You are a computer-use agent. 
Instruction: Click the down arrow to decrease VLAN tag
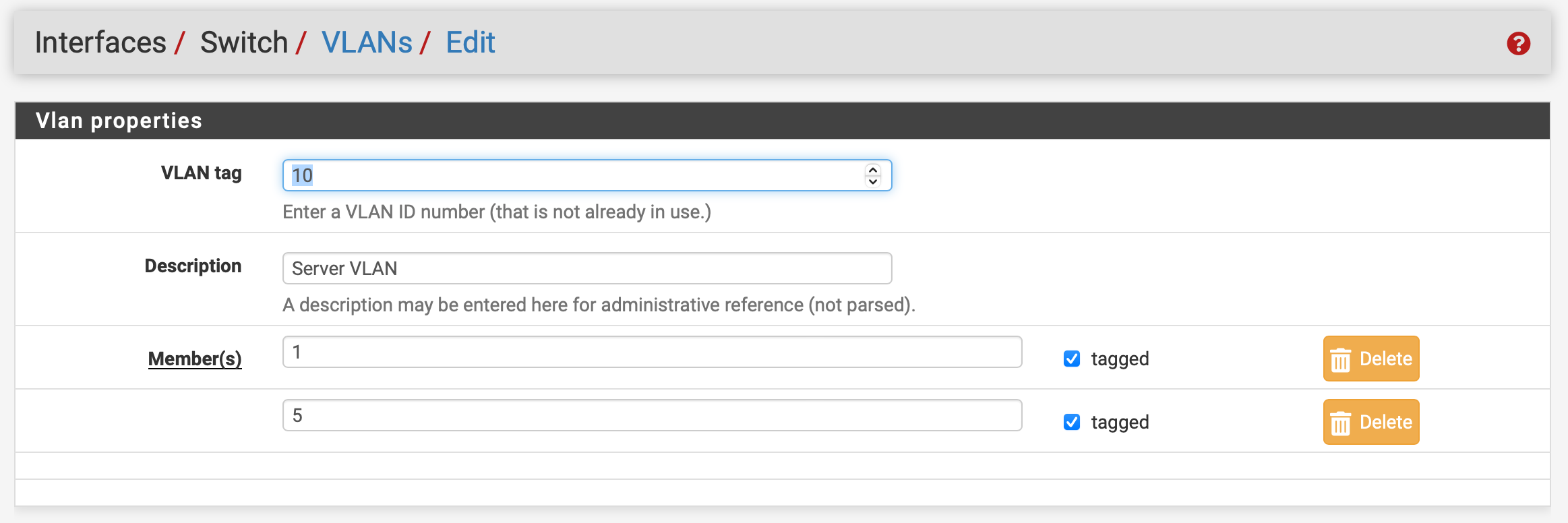tap(872, 181)
